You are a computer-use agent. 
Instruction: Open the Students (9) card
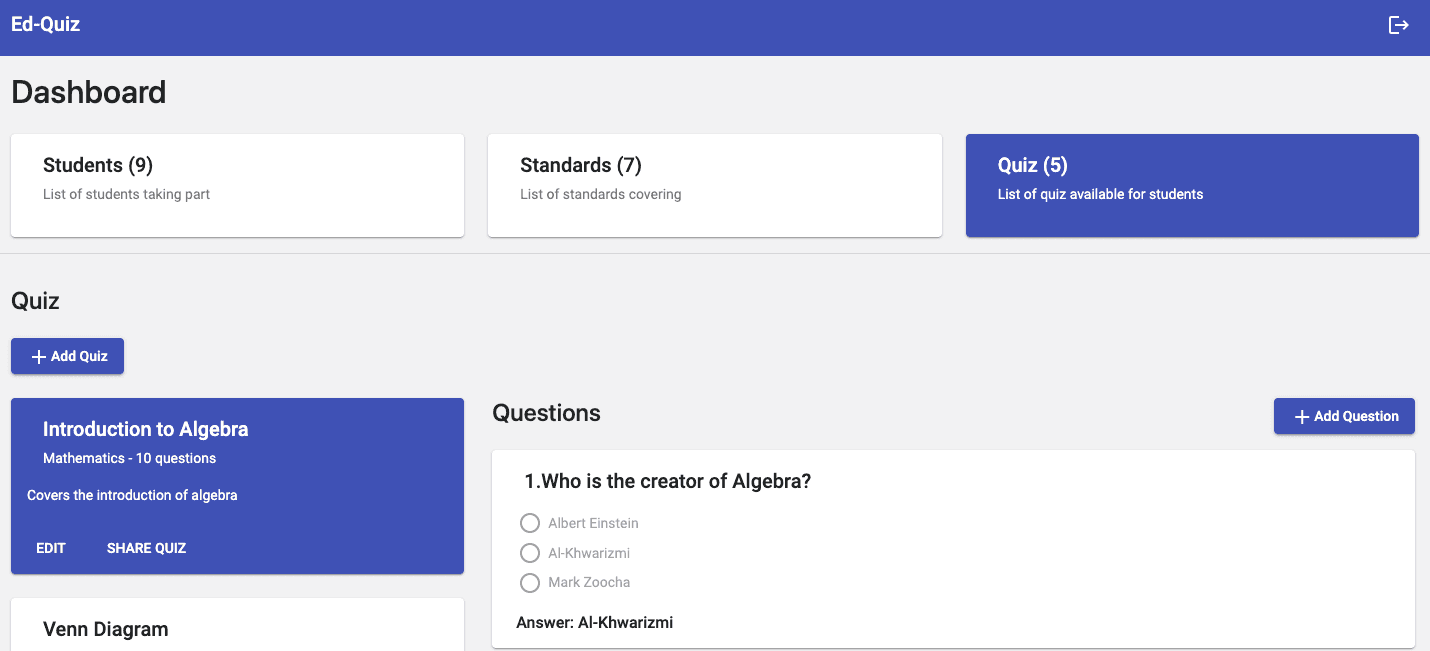pyautogui.click(x=237, y=185)
